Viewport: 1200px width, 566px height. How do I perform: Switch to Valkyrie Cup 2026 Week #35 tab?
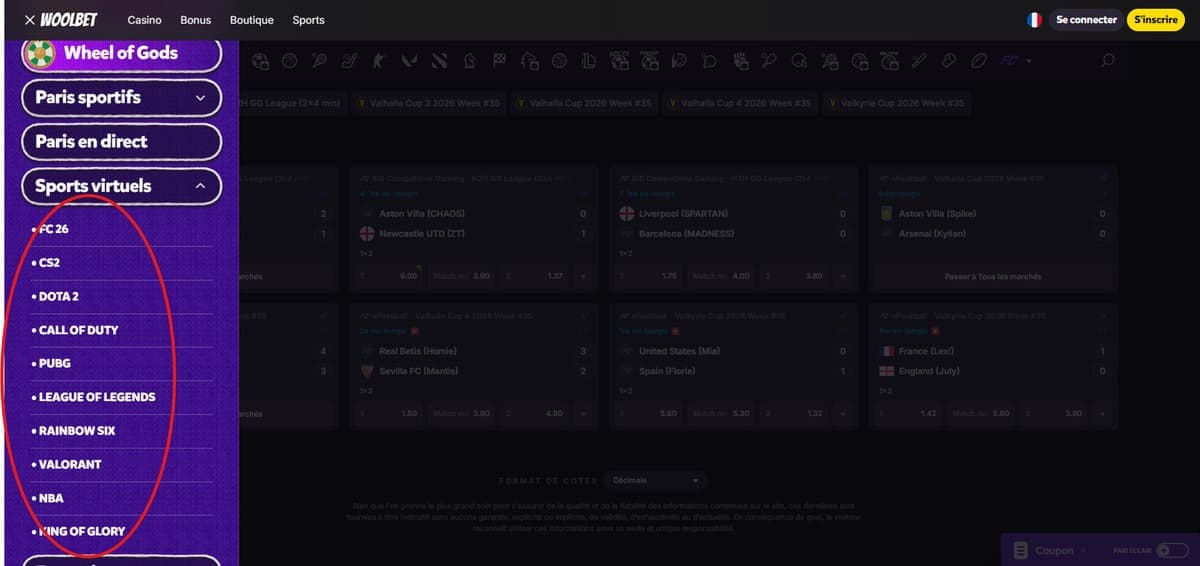coord(896,103)
